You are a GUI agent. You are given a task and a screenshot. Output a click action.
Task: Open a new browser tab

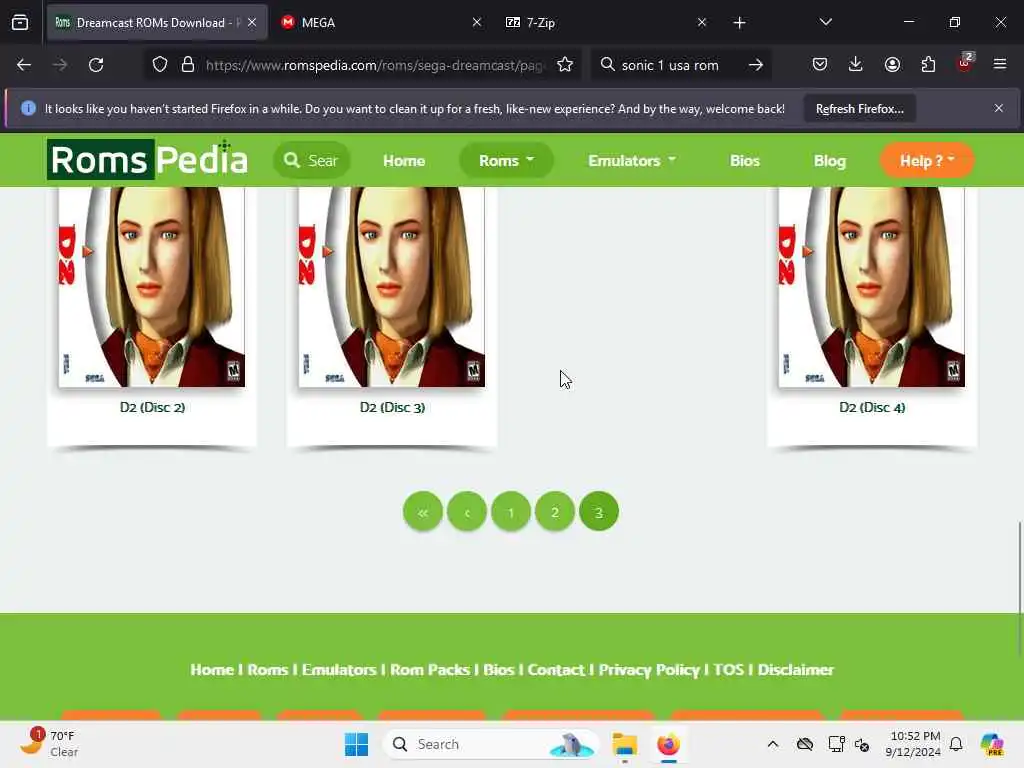tap(739, 23)
